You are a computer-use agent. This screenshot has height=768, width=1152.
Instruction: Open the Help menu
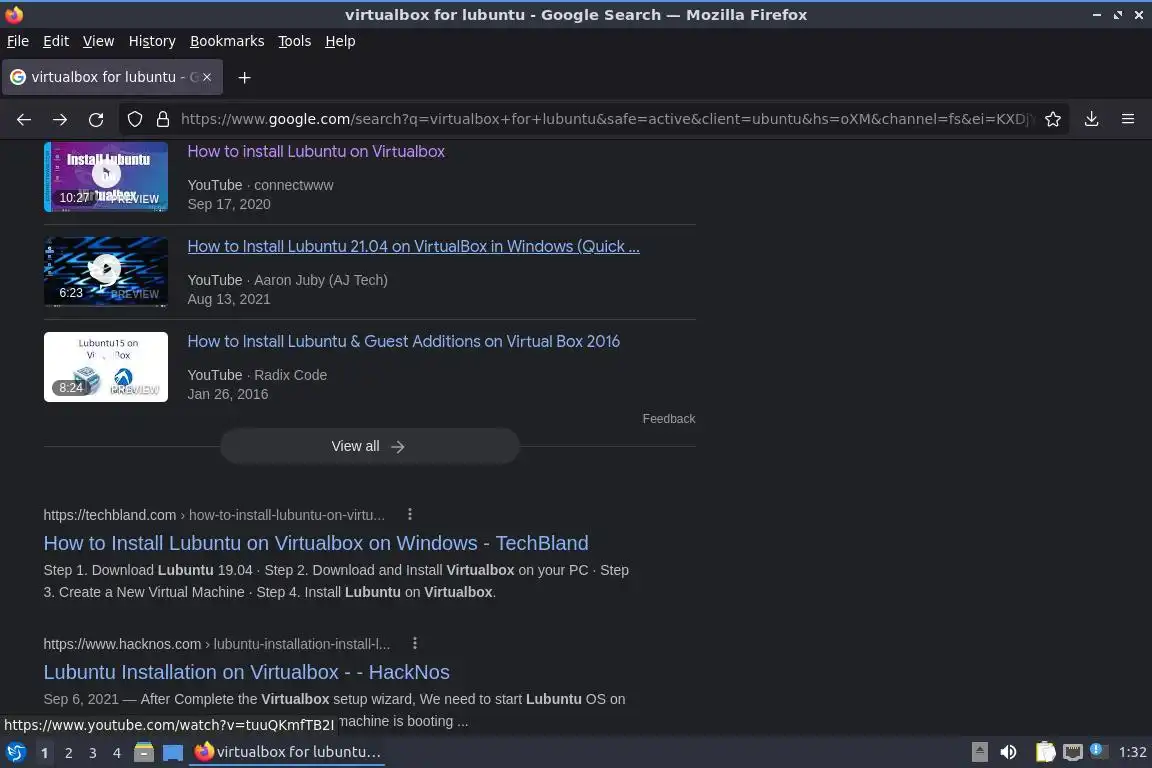[x=340, y=41]
